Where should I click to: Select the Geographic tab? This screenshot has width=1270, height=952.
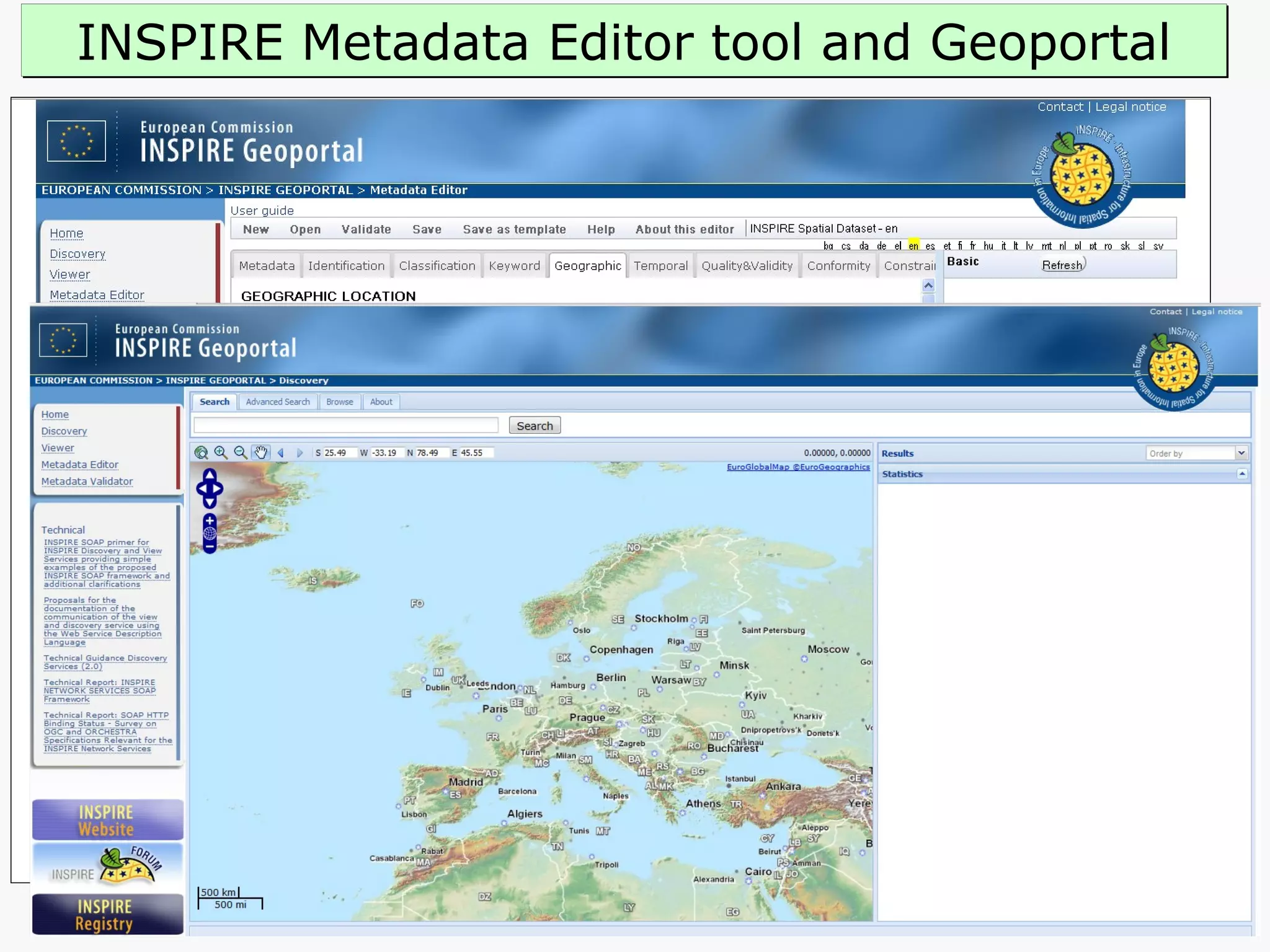[587, 266]
